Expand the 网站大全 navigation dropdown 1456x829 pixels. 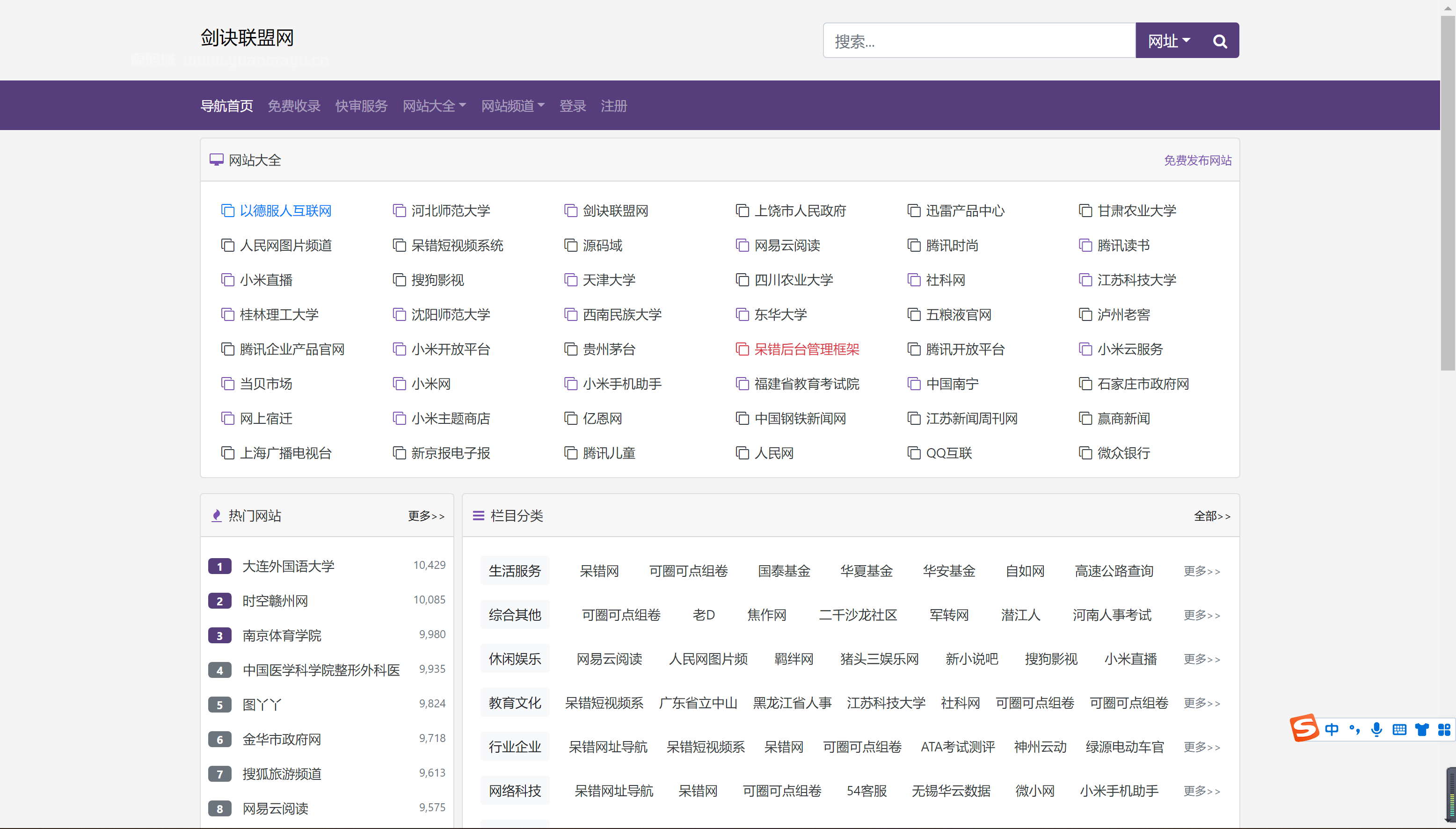[434, 106]
